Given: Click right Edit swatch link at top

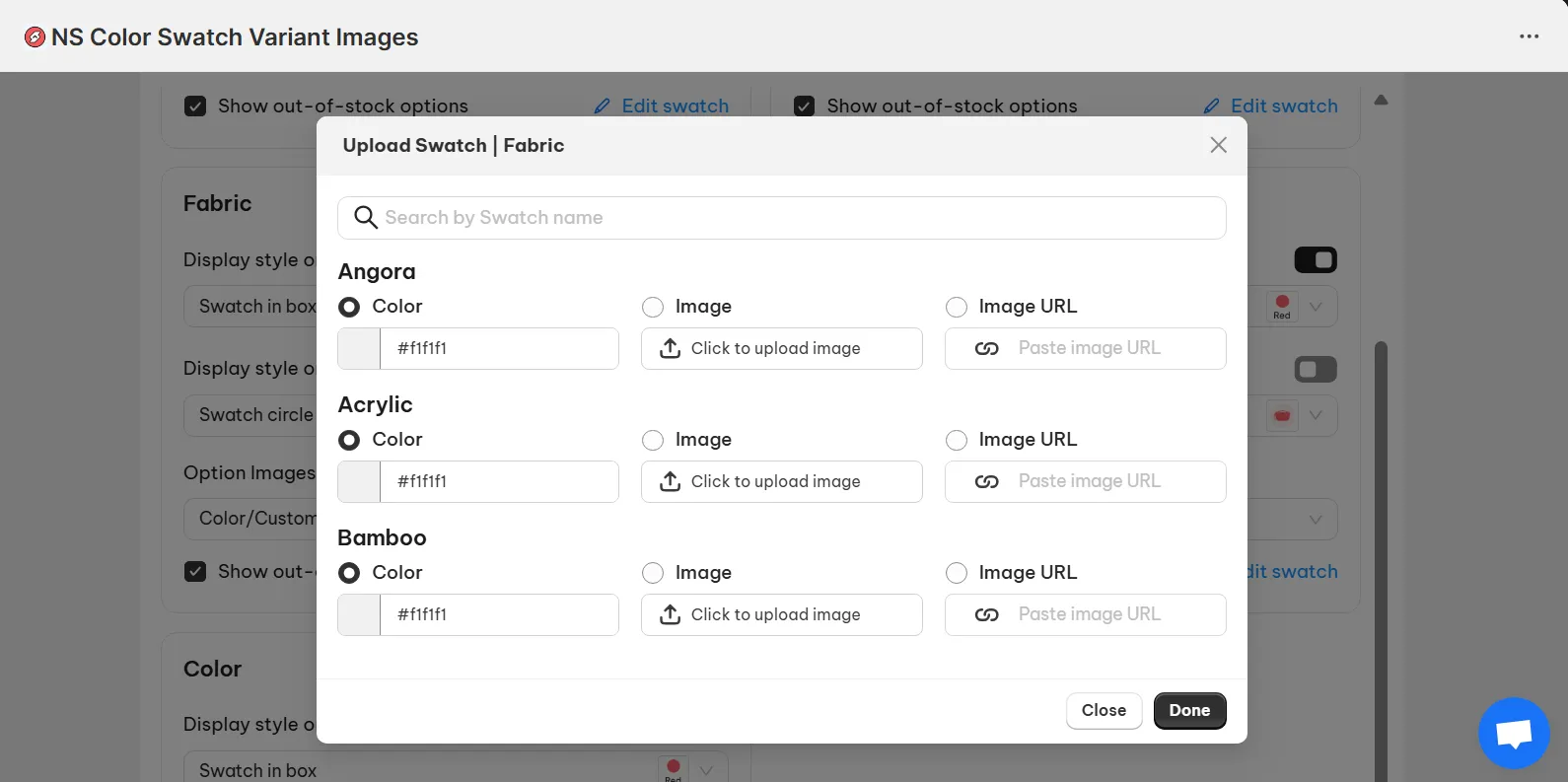Looking at the screenshot, I should coord(1284,106).
